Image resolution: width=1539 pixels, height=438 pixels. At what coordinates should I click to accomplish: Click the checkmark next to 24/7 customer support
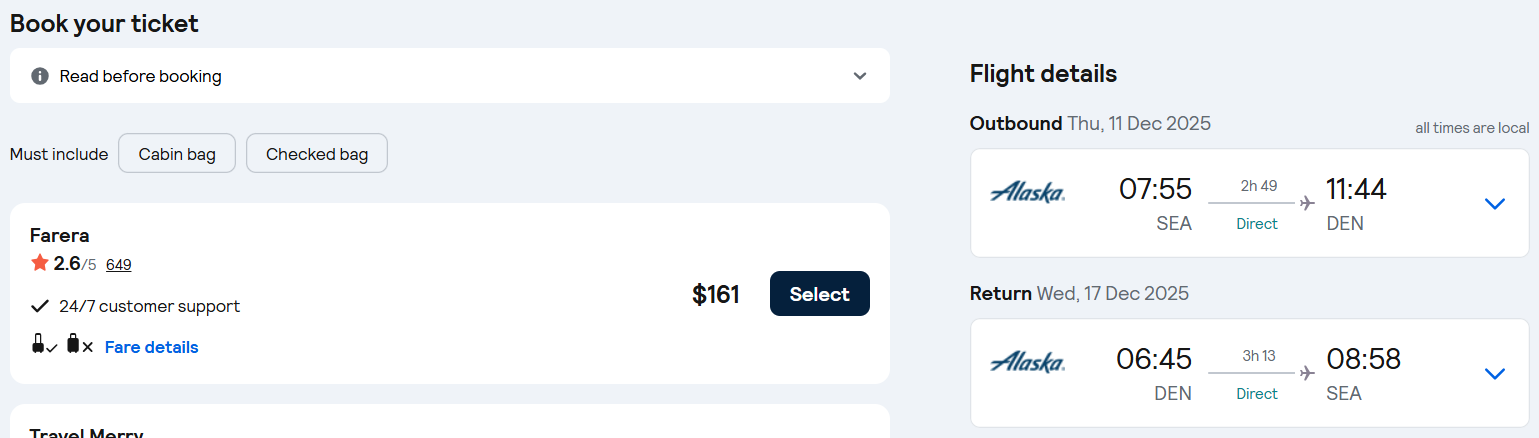coord(40,306)
